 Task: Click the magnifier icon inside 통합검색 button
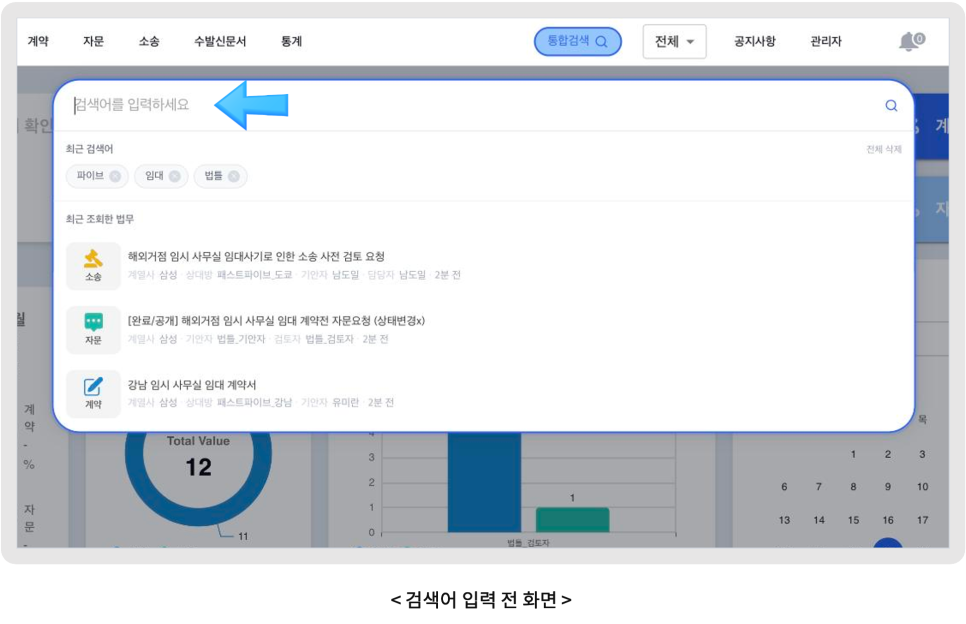point(602,42)
